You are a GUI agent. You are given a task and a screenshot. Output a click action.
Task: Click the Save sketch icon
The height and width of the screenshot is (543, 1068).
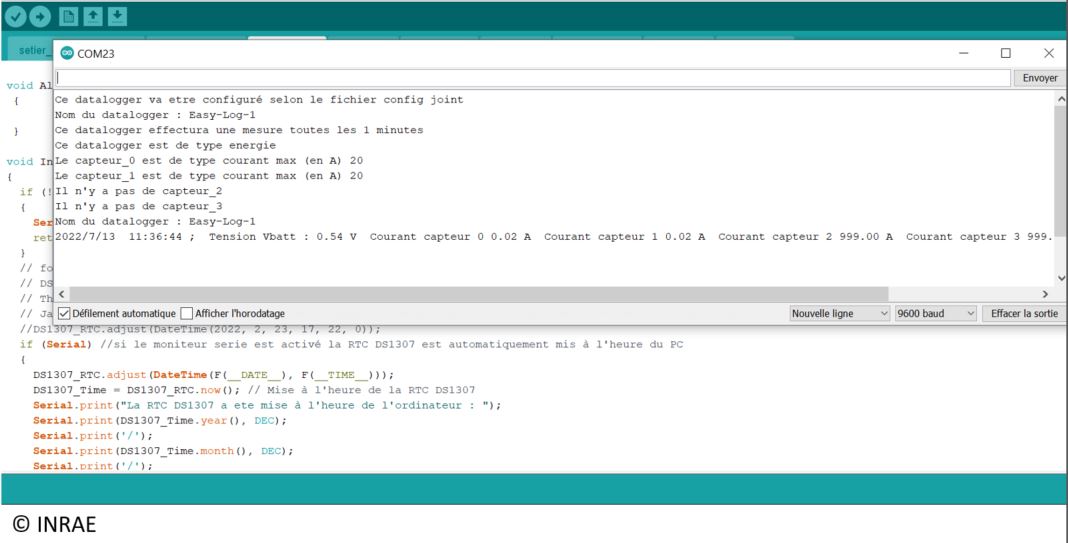pos(117,16)
